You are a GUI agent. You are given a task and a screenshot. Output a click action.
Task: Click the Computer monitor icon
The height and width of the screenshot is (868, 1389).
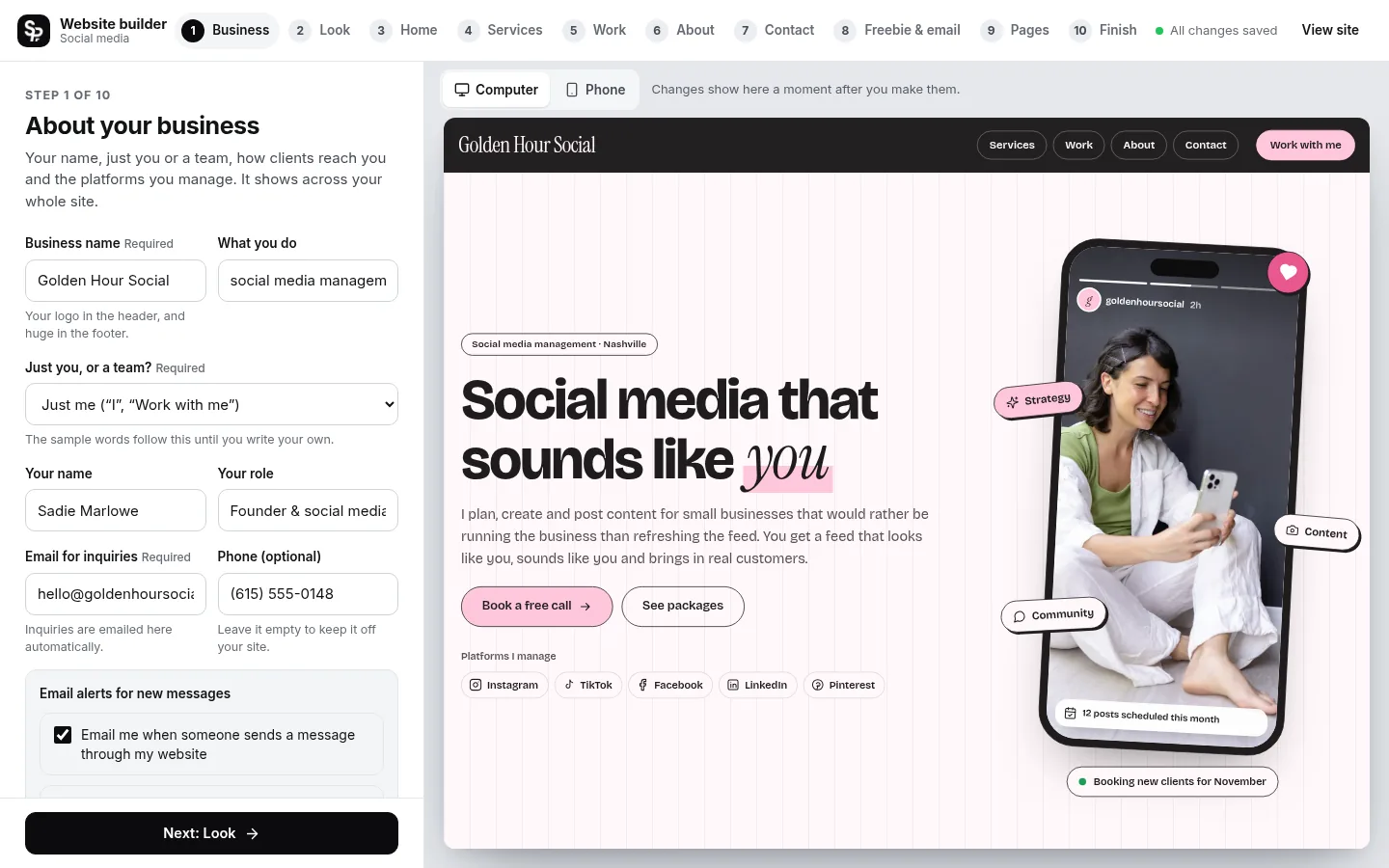click(462, 90)
